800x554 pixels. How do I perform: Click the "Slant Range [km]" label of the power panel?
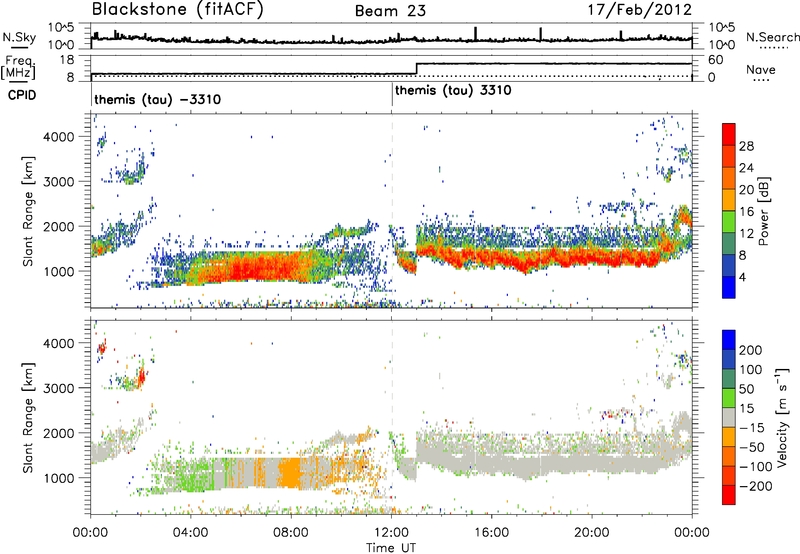(28, 211)
